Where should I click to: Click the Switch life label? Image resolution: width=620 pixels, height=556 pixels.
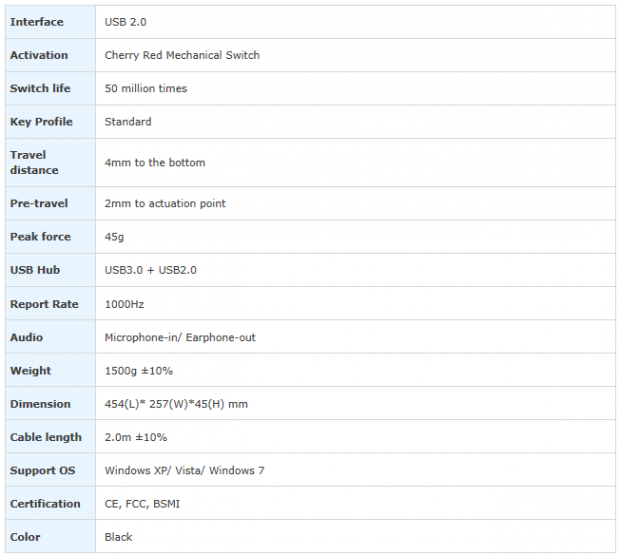40,88
